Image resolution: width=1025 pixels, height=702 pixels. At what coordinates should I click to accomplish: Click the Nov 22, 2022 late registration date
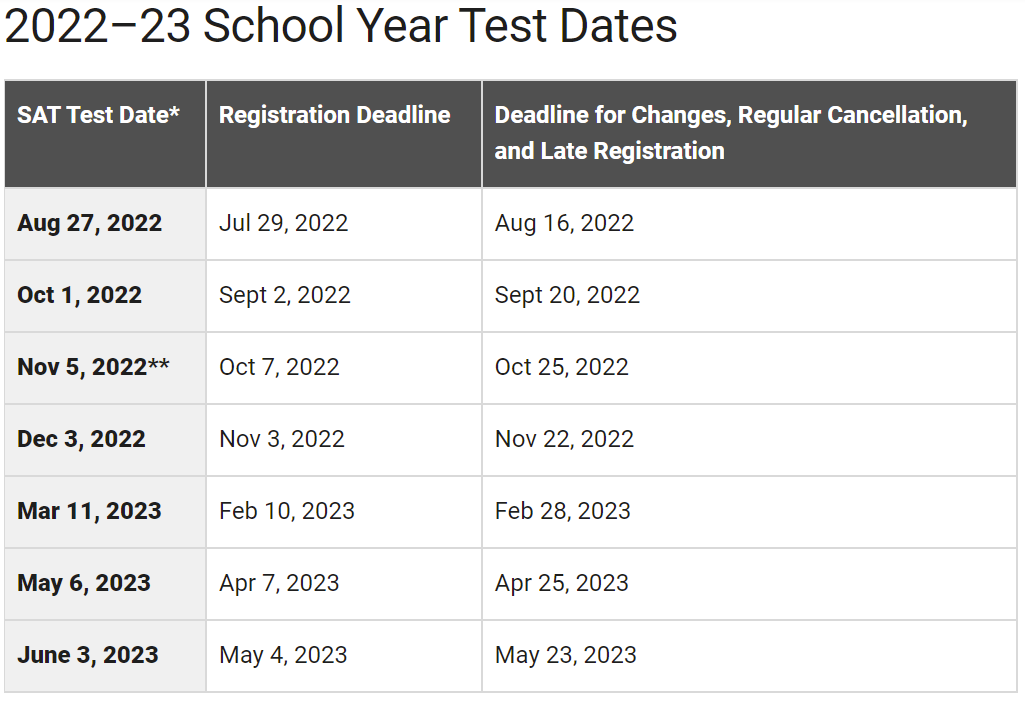pyautogui.click(x=564, y=439)
